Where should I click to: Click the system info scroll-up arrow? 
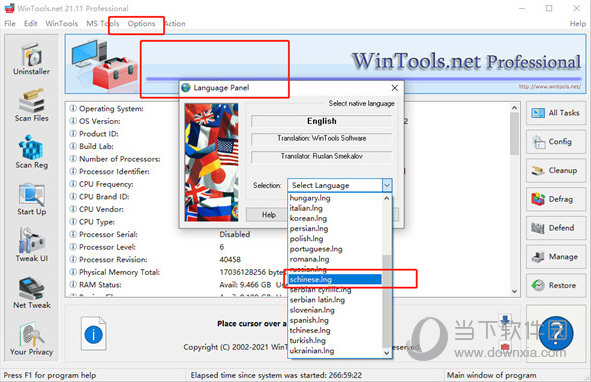[x=514, y=108]
